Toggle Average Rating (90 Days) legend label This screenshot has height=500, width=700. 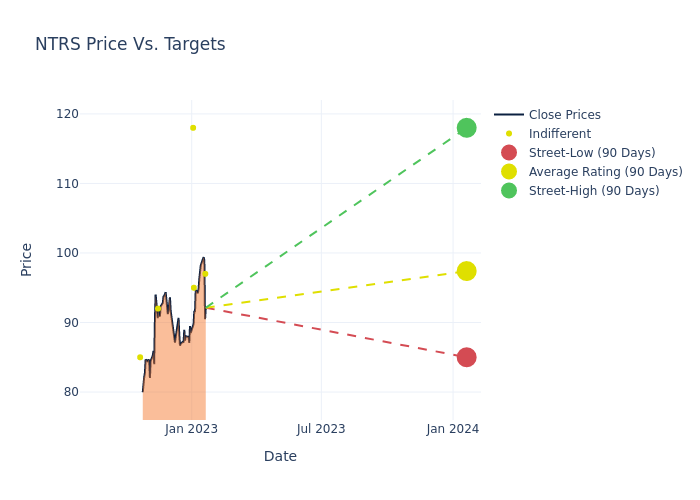(x=605, y=172)
